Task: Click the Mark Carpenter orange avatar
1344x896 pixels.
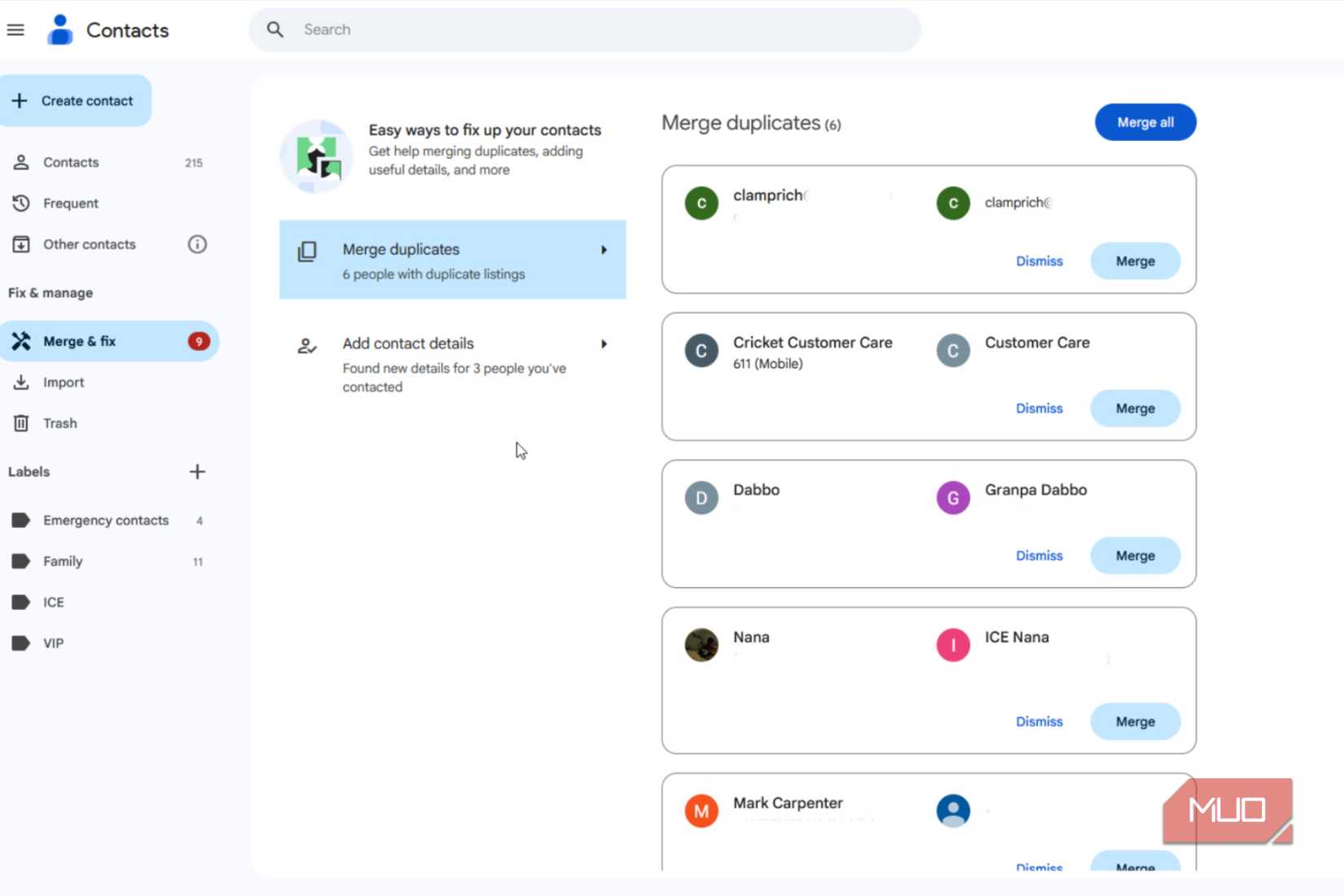Action: pyautogui.click(x=701, y=811)
